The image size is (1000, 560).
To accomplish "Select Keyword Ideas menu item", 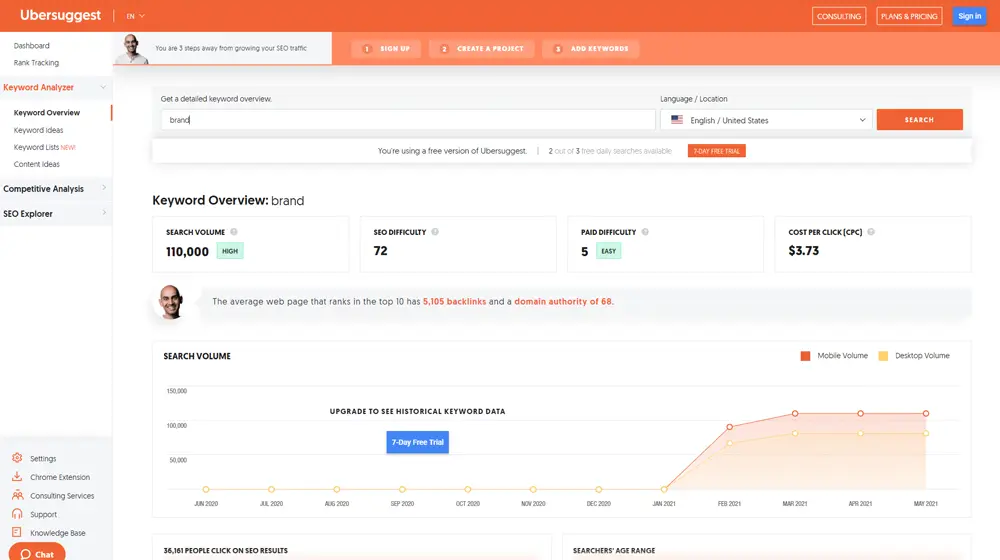I will coord(38,130).
